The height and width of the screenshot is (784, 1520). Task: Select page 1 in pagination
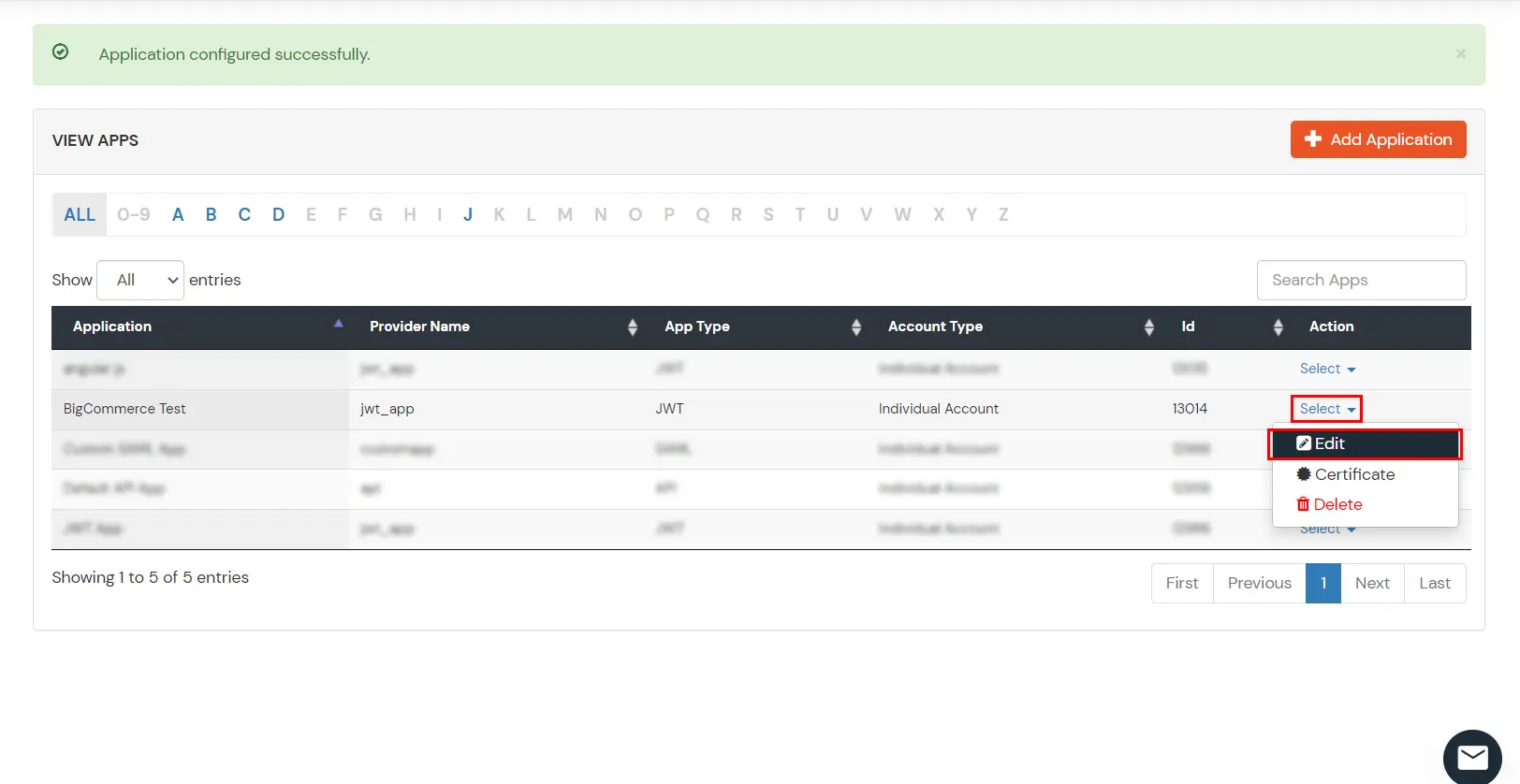click(x=1323, y=583)
